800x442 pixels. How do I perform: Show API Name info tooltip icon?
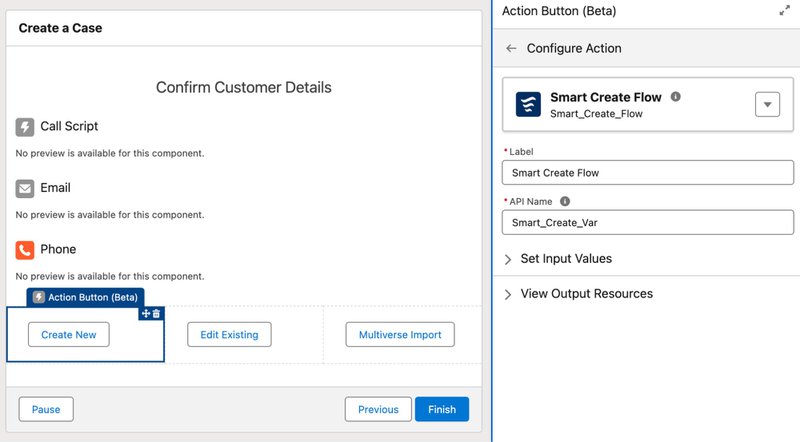(x=565, y=201)
